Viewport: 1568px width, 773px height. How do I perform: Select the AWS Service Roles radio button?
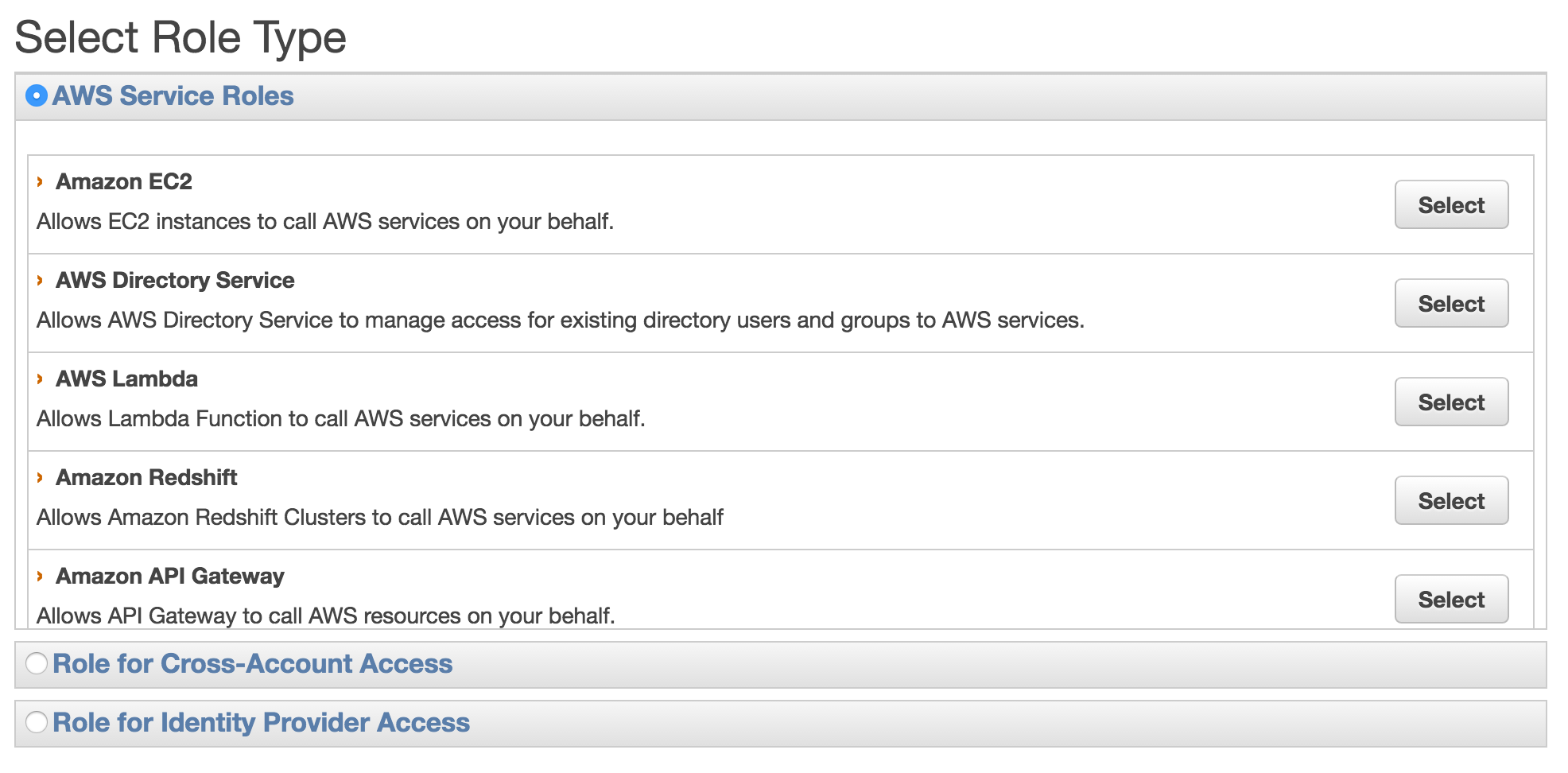pos(37,96)
